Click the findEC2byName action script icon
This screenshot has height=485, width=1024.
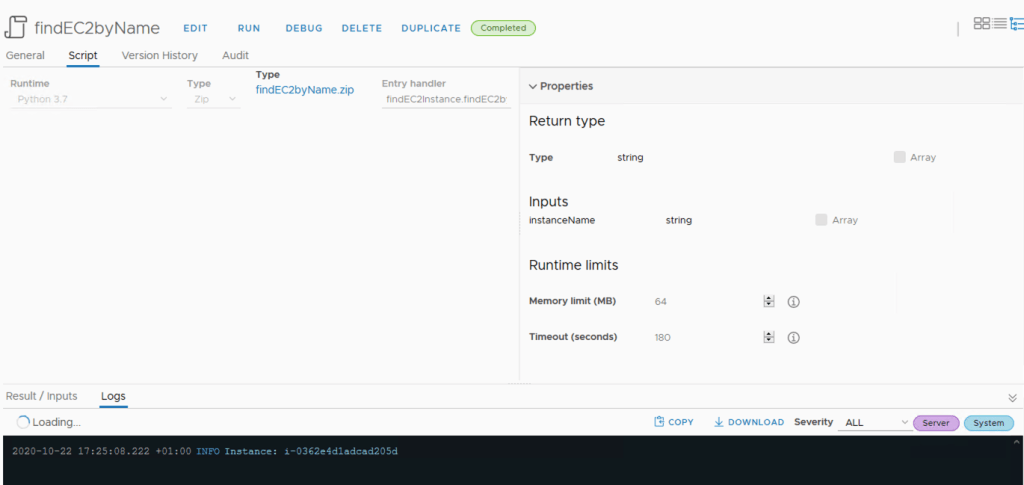click(16, 27)
